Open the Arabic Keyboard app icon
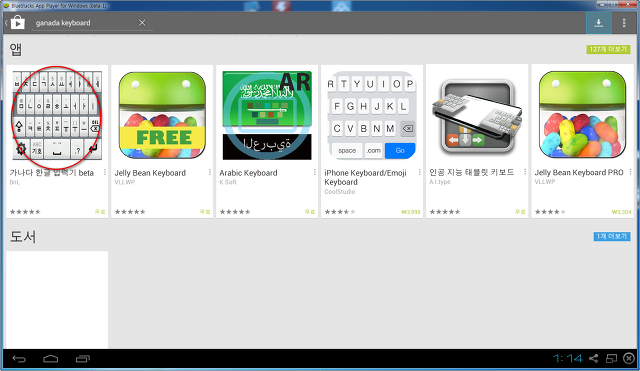Screen dimensions: 640x371 [x=267, y=116]
